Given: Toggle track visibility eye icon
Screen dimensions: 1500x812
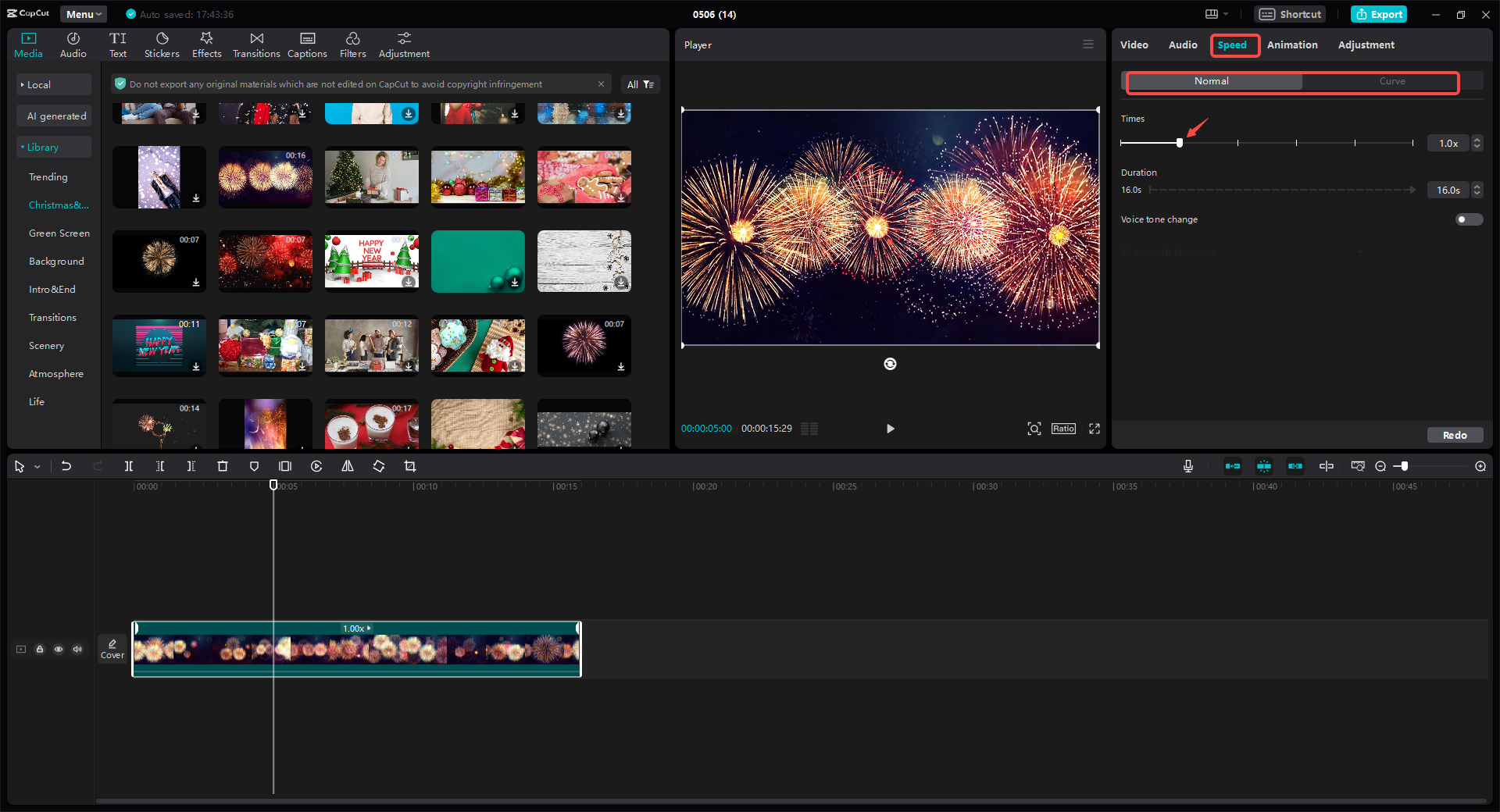Looking at the screenshot, I should [x=59, y=649].
